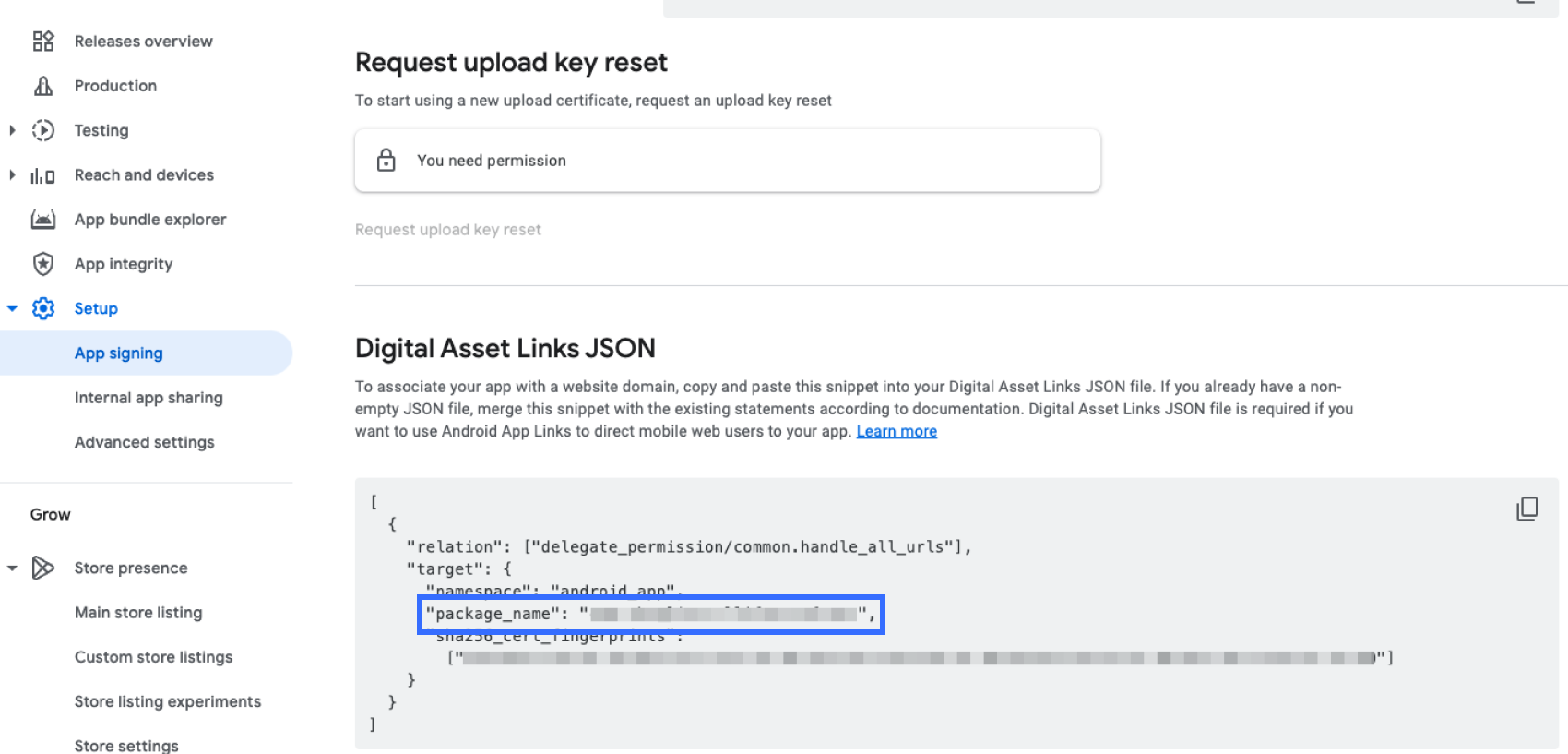Click the Setup gear icon
Image resolution: width=1568 pixels, height=754 pixels.
coord(43,308)
